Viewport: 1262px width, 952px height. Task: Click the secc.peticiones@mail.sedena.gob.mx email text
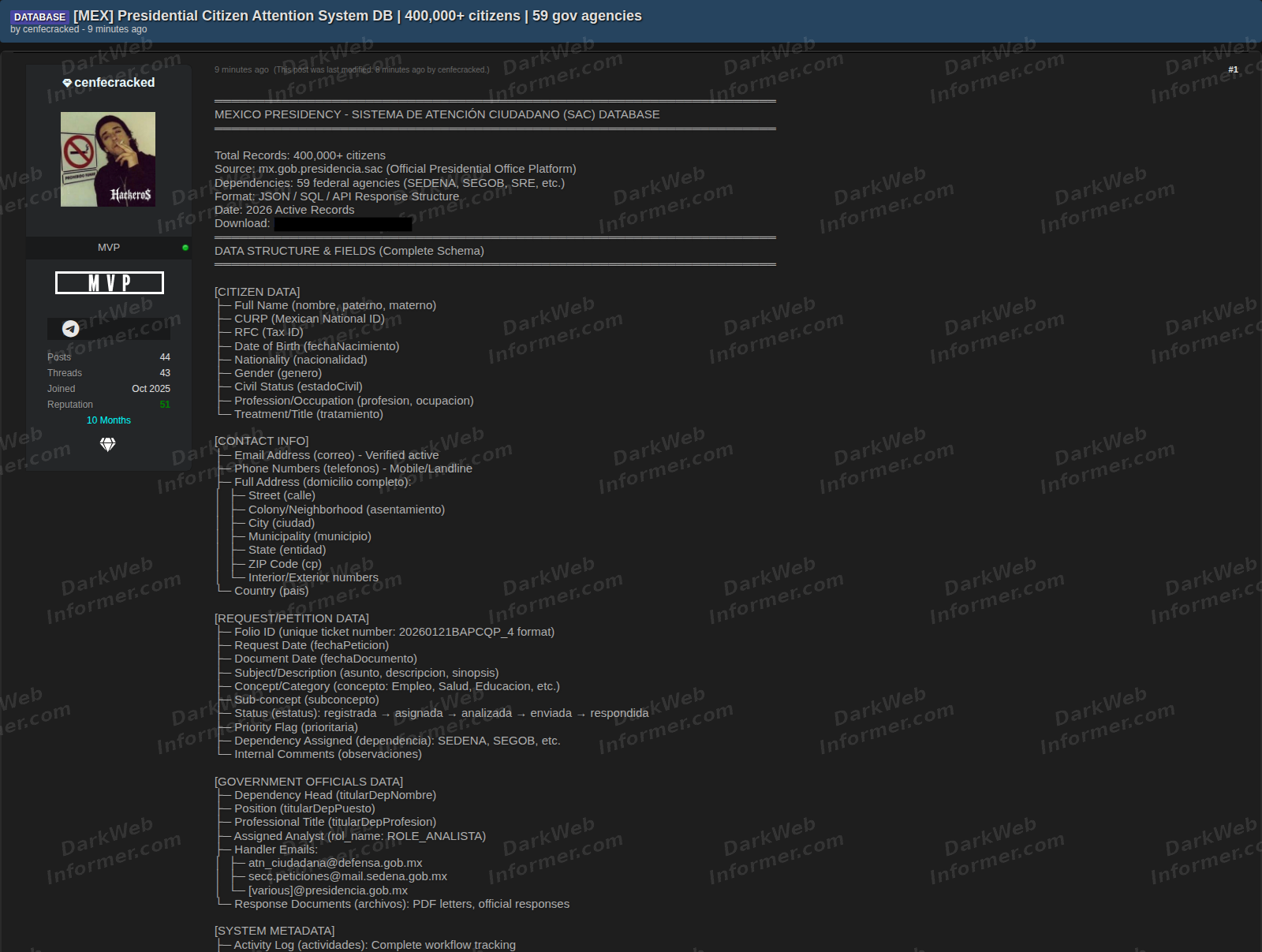click(348, 876)
